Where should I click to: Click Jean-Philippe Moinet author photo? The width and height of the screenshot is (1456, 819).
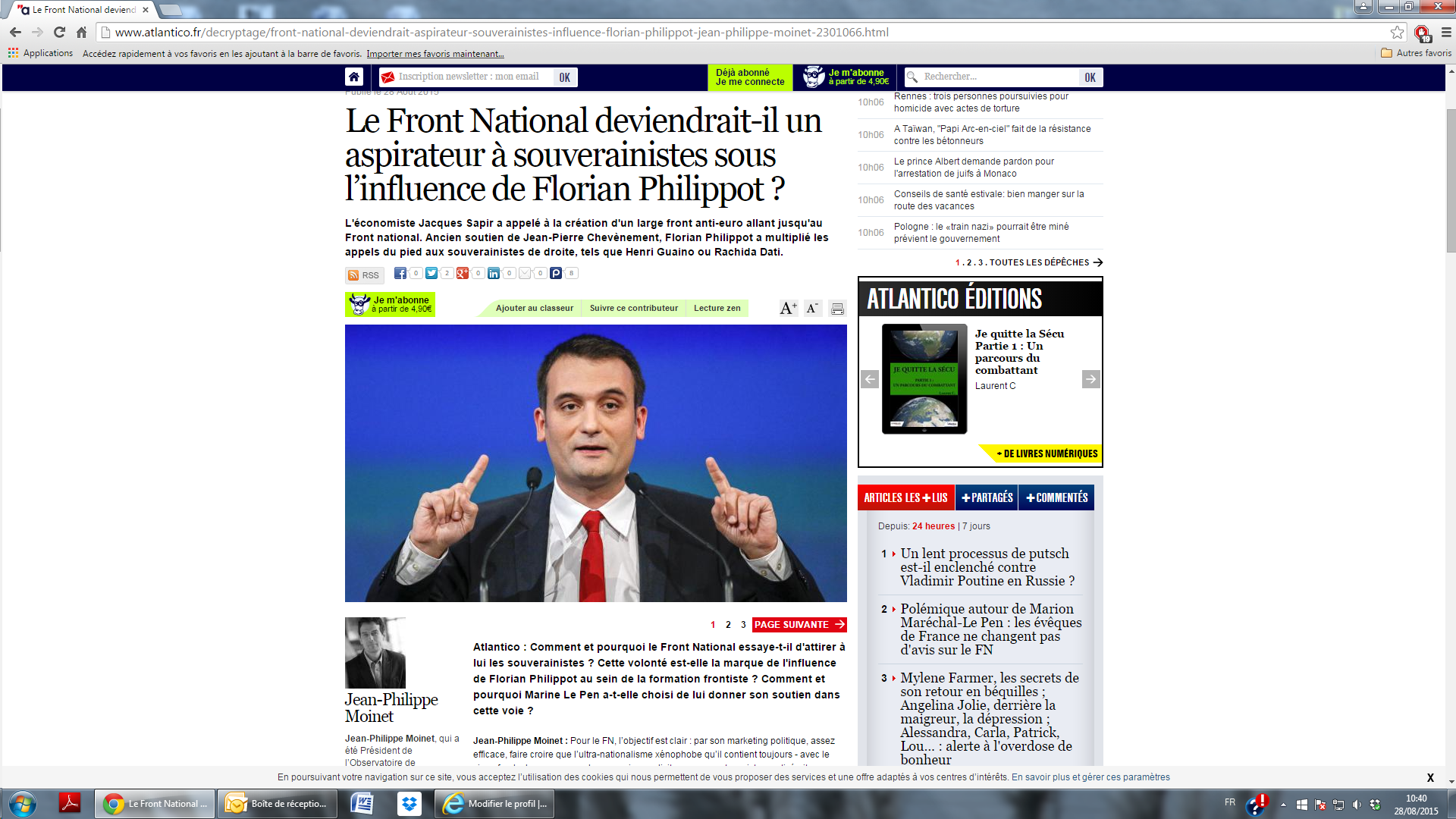(x=375, y=653)
